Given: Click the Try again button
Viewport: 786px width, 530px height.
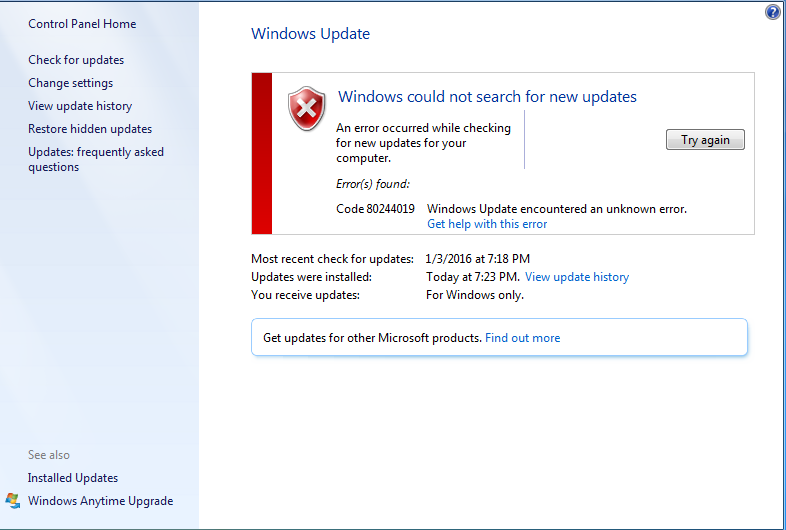Looking at the screenshot, I should point(705,139).
